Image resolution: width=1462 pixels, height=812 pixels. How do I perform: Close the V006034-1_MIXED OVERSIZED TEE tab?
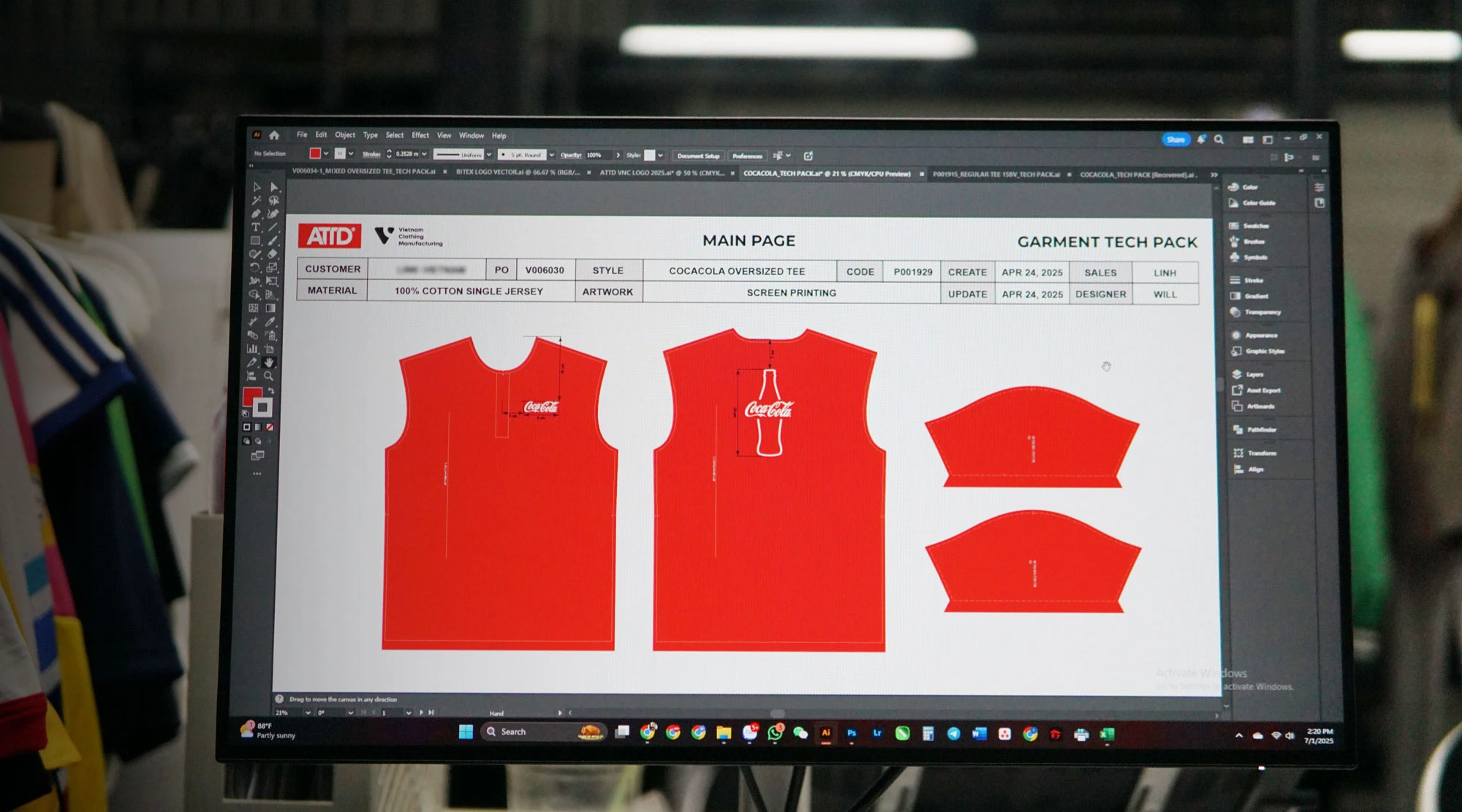[x=444, y=172]
